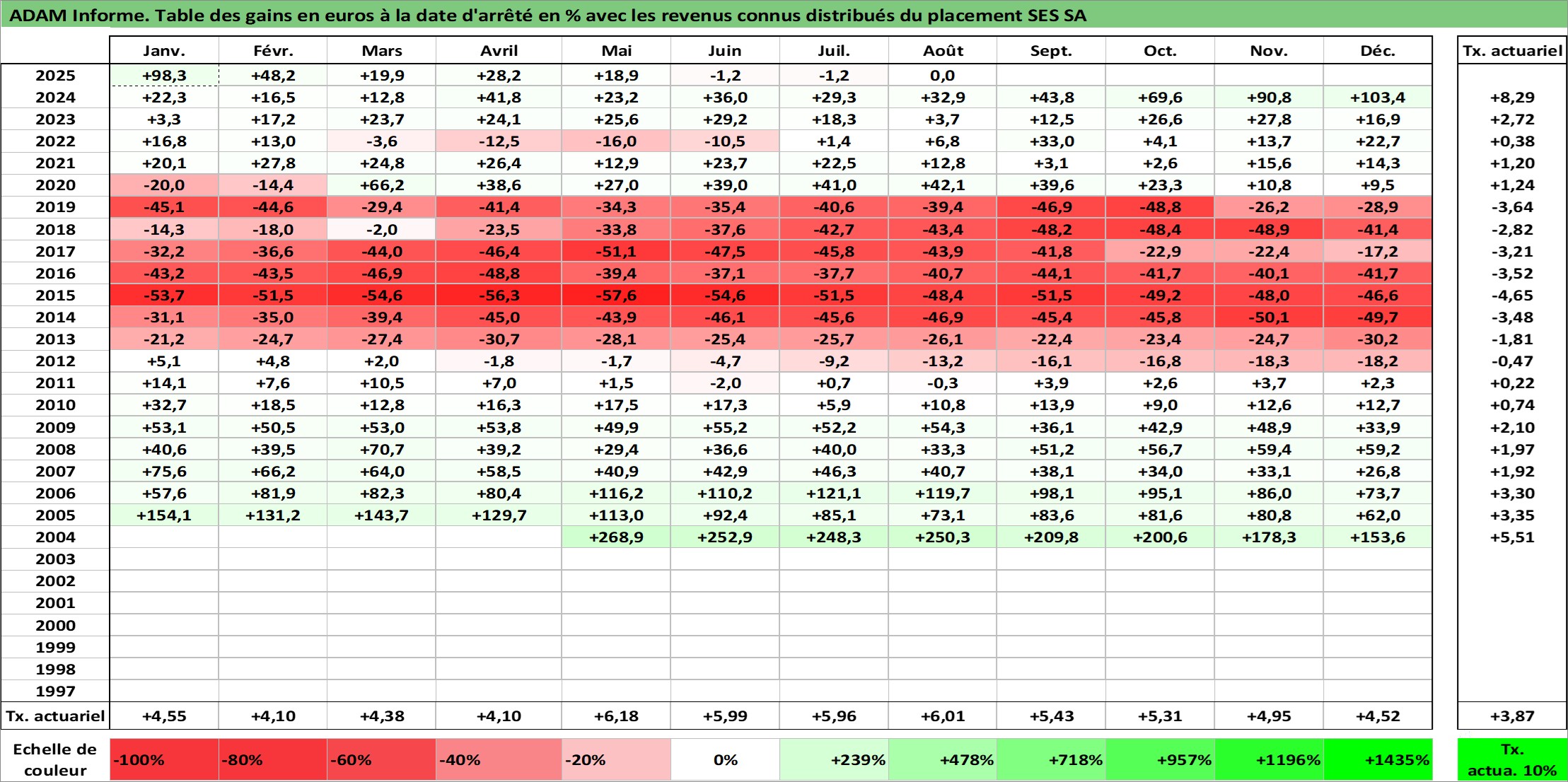Select the +1196% green swatch

click(1269, 759)
